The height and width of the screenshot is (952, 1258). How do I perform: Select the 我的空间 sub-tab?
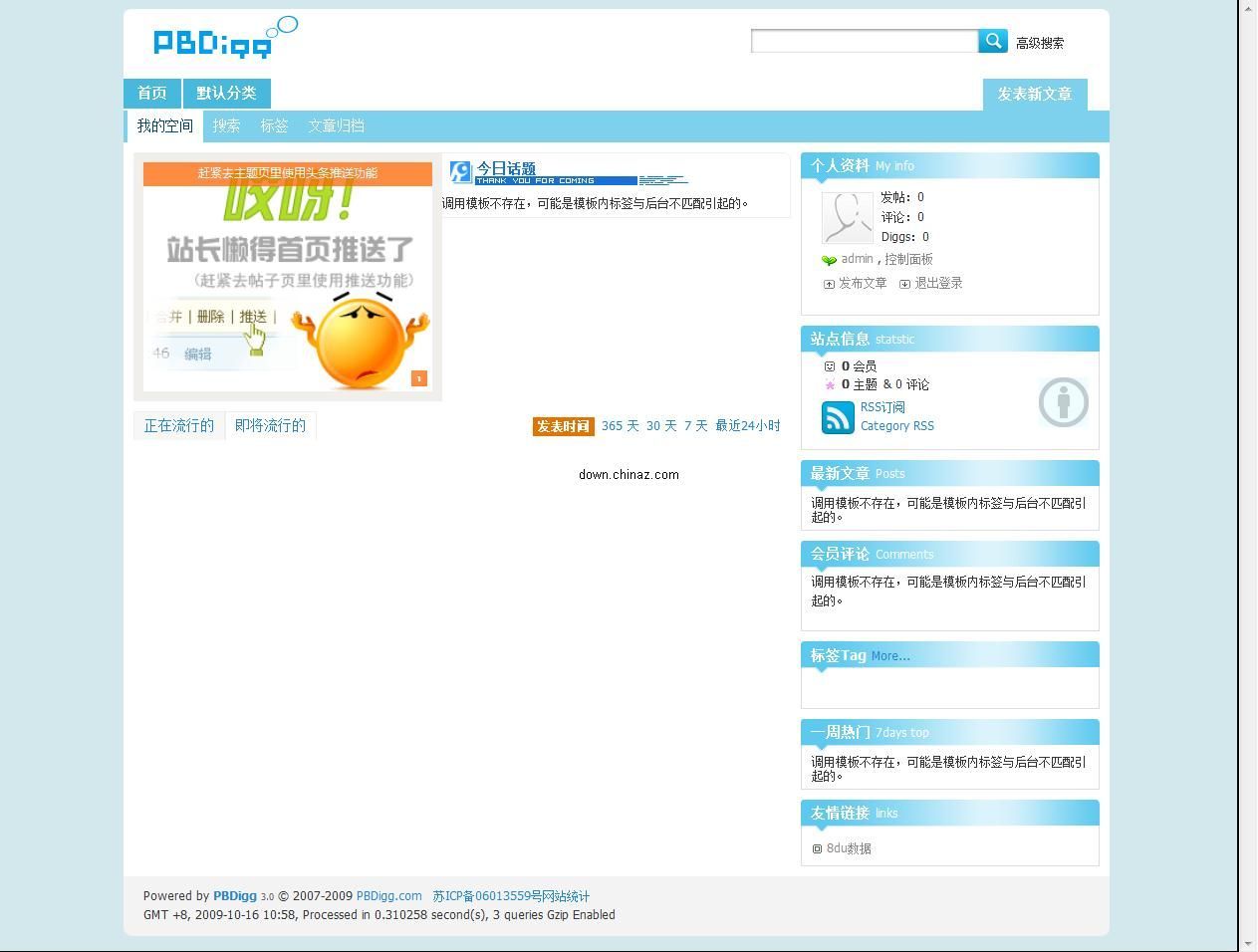(165, 126)
